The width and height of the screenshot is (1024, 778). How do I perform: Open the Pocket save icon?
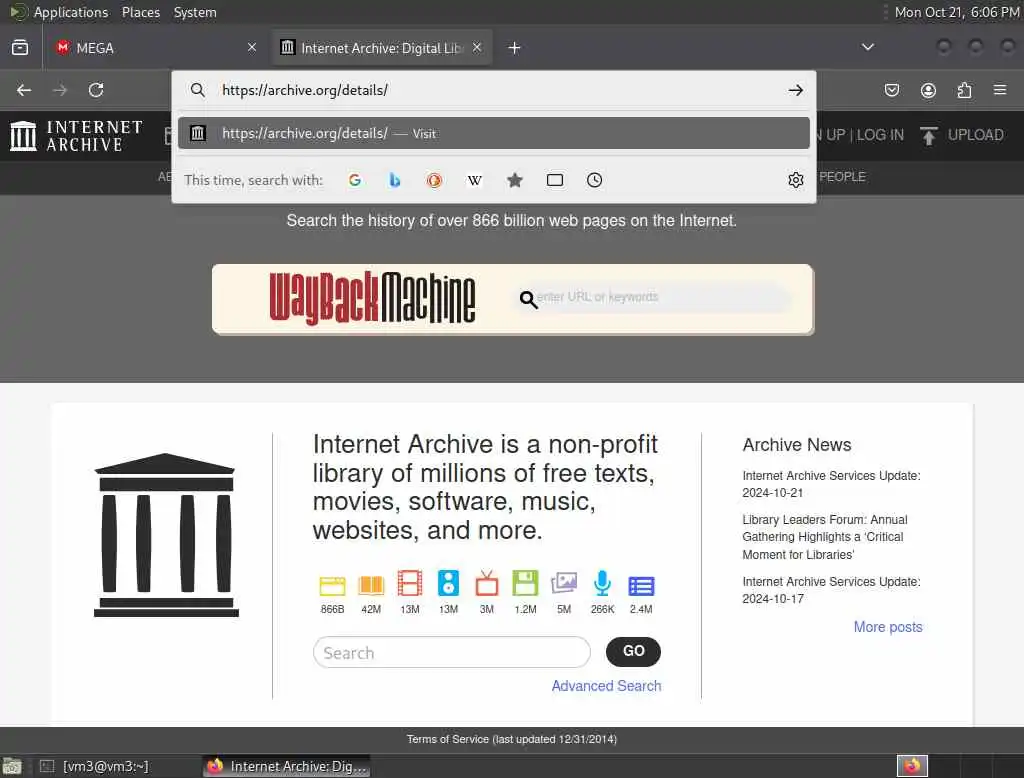[891, 90]
